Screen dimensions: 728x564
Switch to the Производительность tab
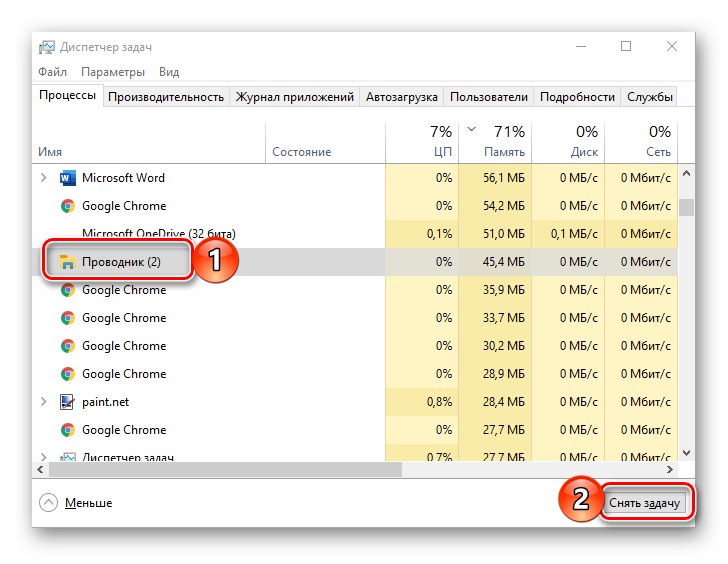166,97
